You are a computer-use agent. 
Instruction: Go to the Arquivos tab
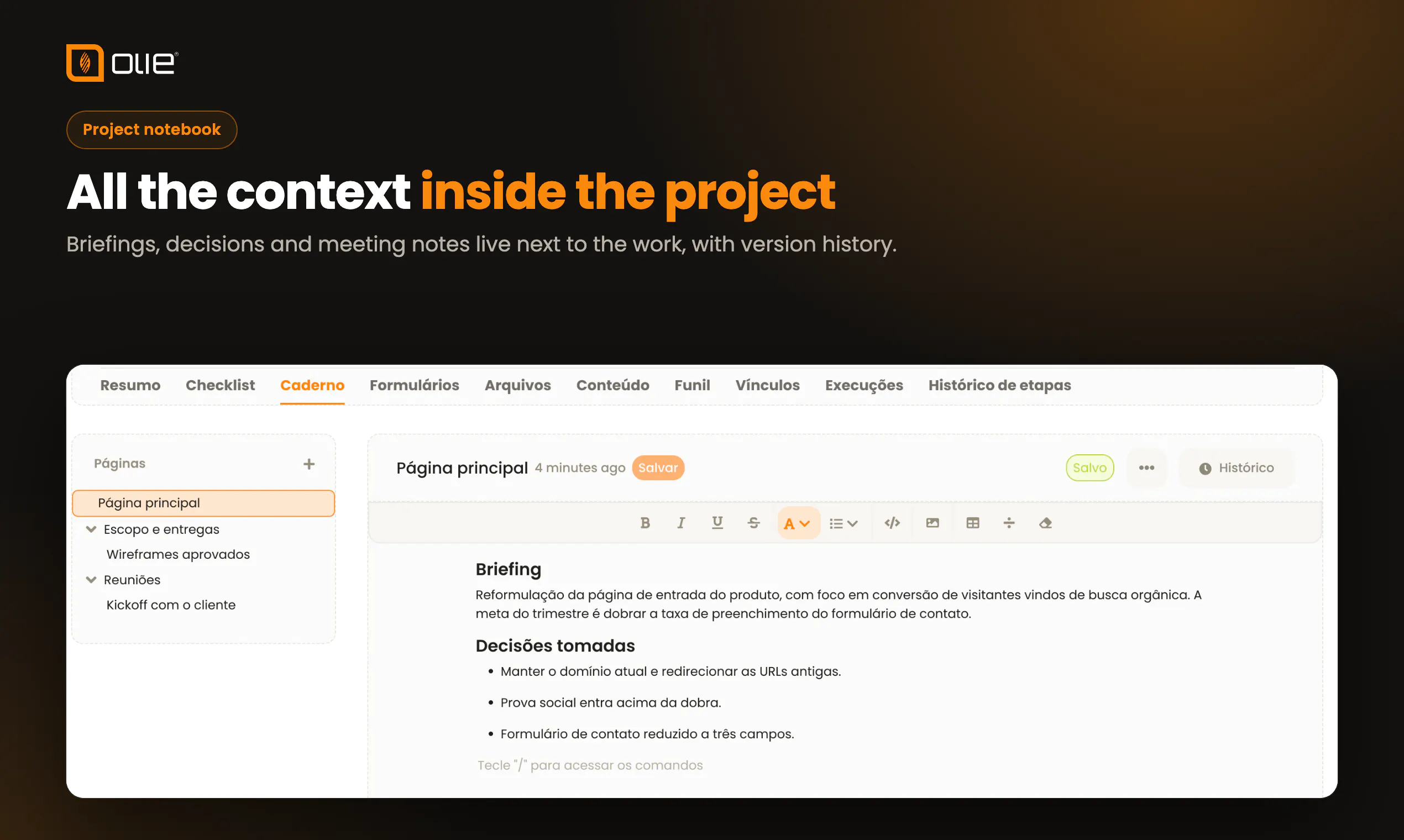(x=517, y=386)
